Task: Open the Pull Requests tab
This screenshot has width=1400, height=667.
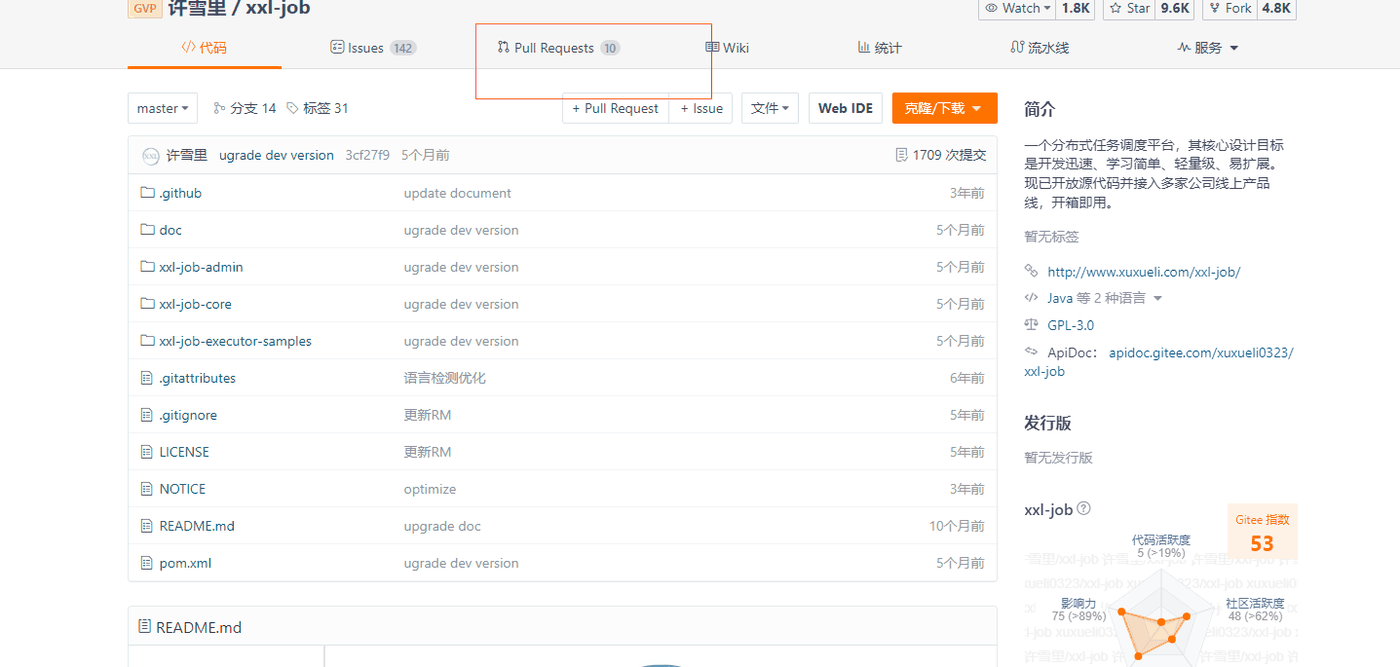Action: pos(558,47)
